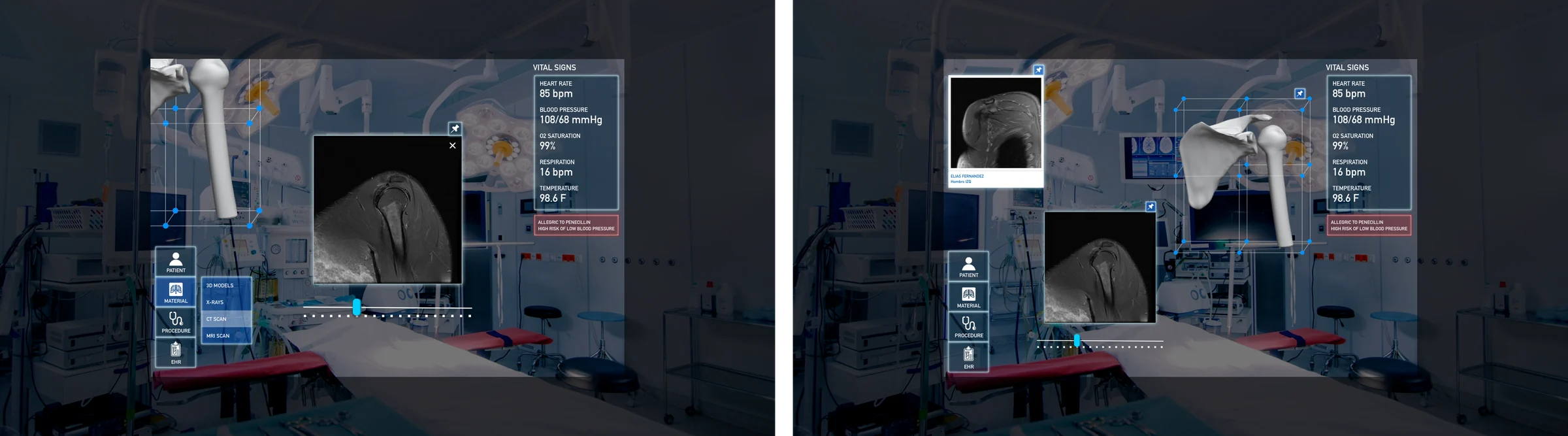Select the 3D humerus bone model in left screen
The height and width of the screenshot is (436, 1568).
click(x=216, y=137)
